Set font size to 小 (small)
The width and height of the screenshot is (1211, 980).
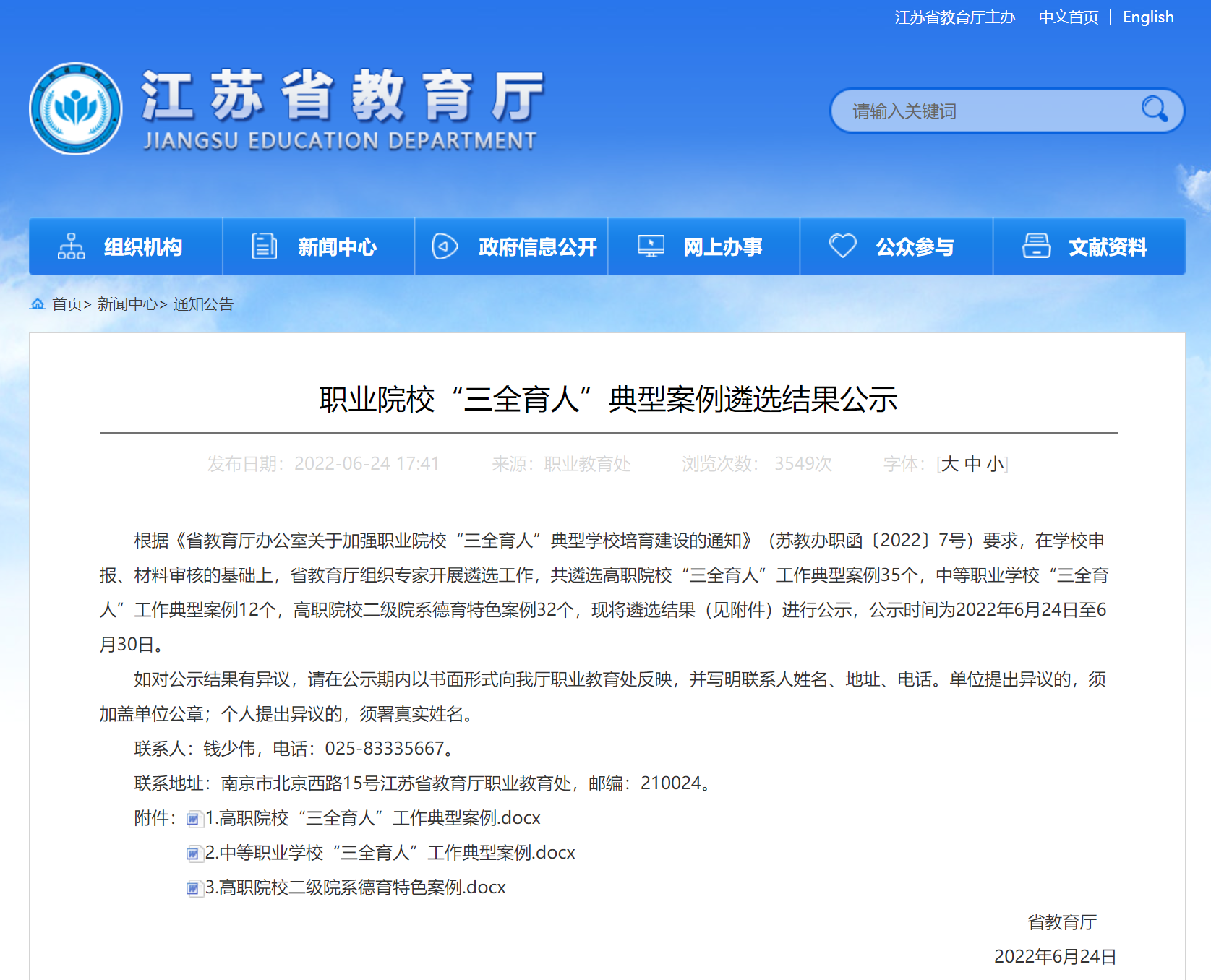coord(996,464)
